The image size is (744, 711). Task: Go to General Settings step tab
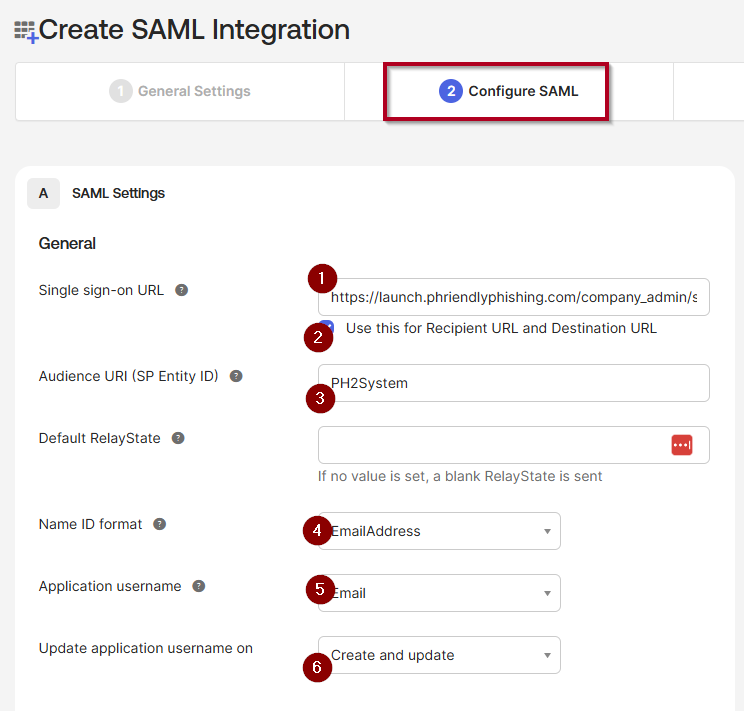[180, 92]
